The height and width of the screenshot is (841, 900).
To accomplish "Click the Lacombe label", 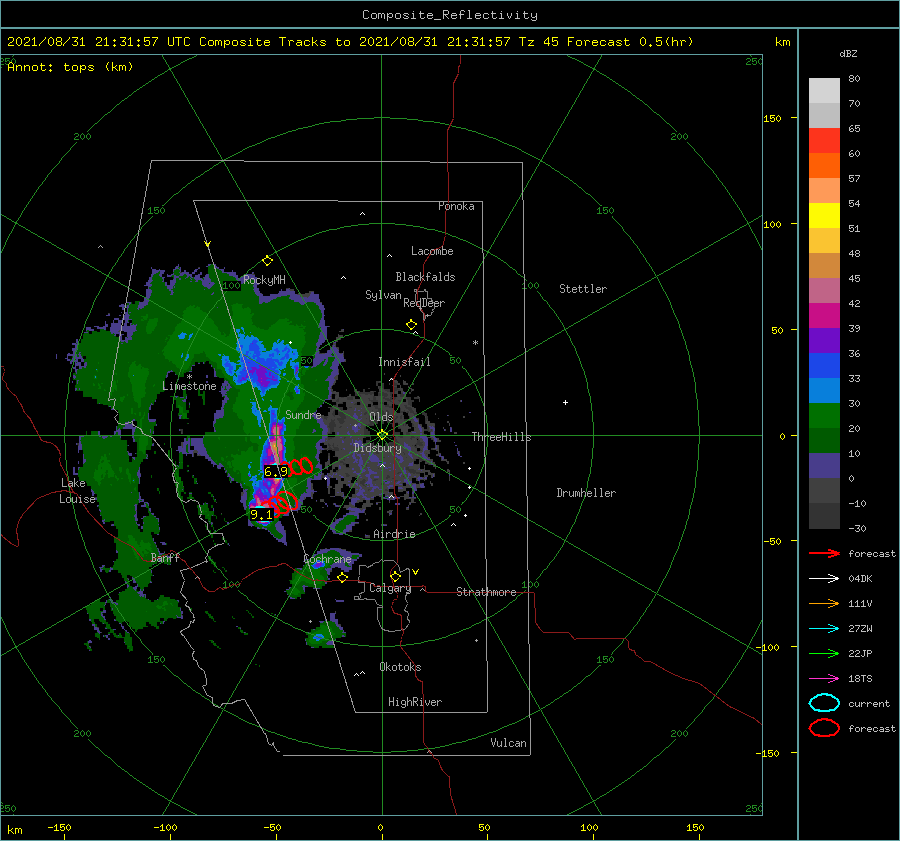I will tap(432, 251).
